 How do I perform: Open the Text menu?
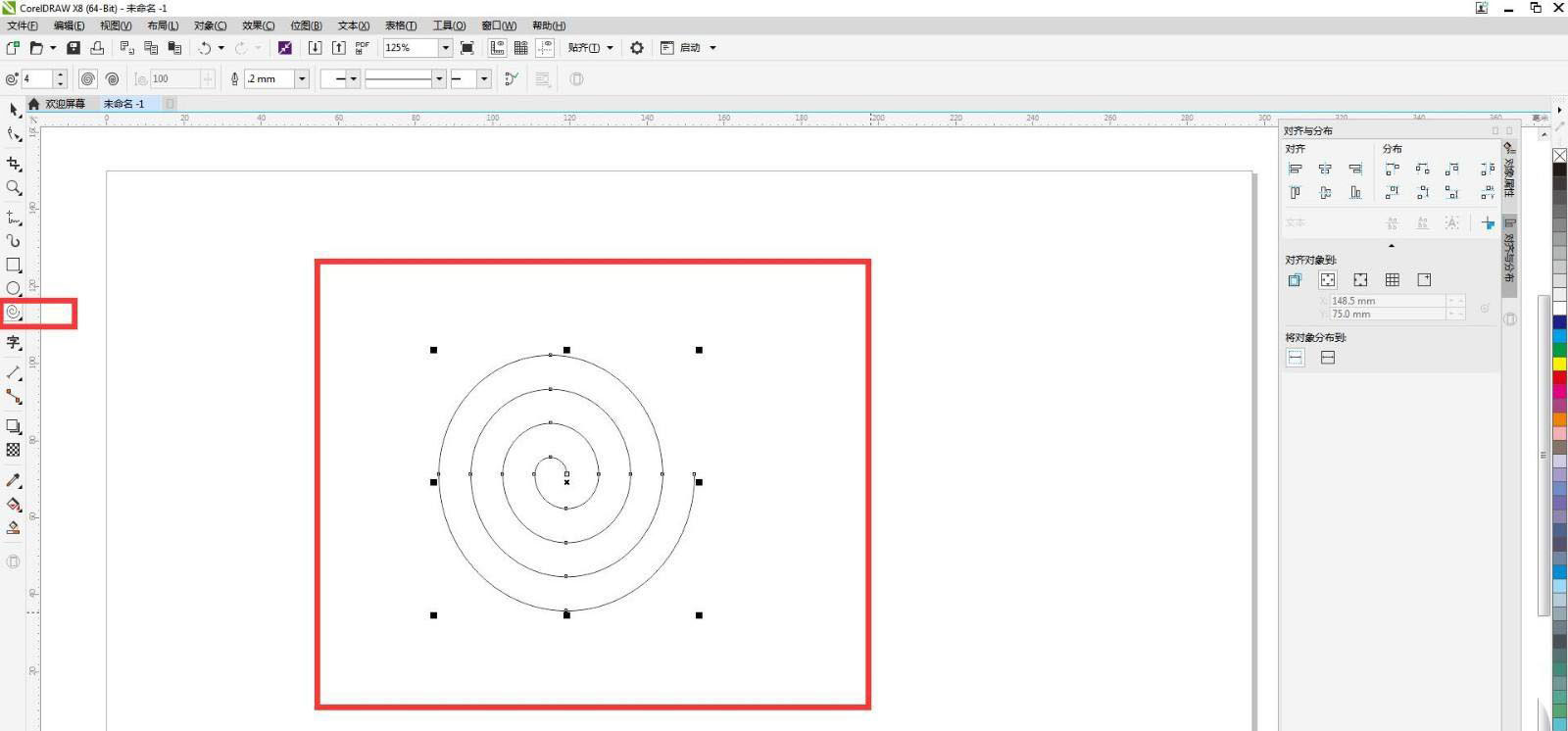354,25
